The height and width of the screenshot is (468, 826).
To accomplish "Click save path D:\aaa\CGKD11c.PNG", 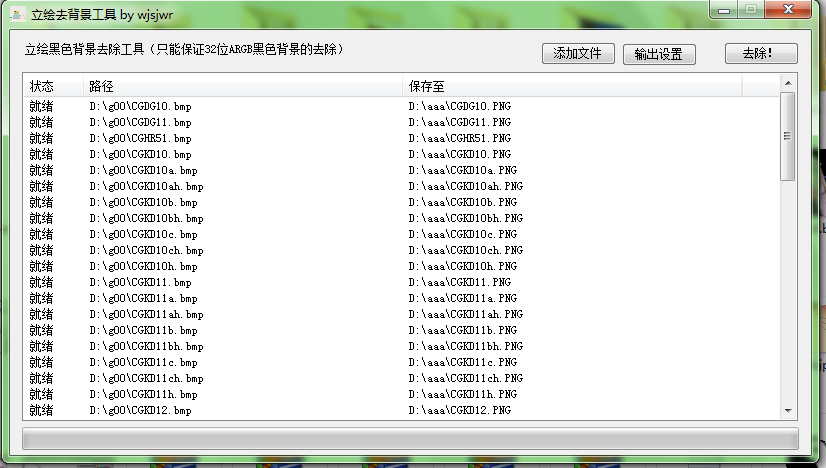I will coord(463,362).
